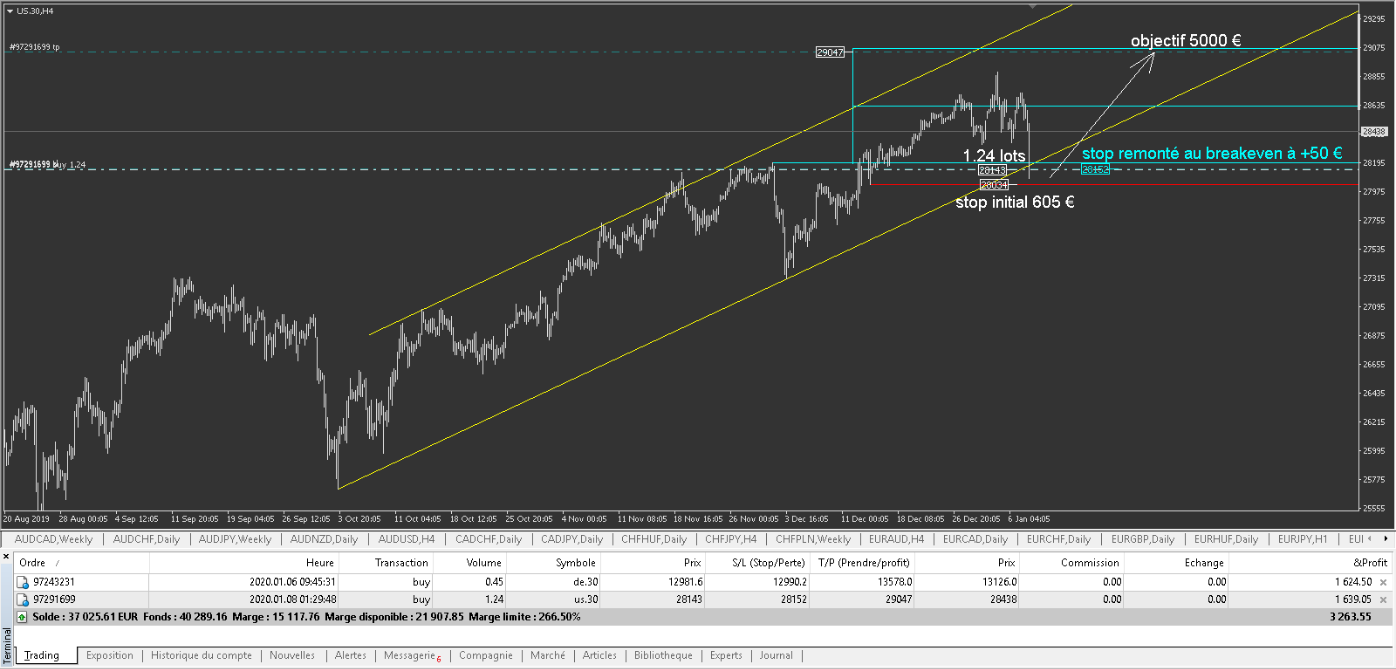Screen dimensions: 1396x669
Task: Sort by the Symbole column header
Action: (x=554, y=563)
